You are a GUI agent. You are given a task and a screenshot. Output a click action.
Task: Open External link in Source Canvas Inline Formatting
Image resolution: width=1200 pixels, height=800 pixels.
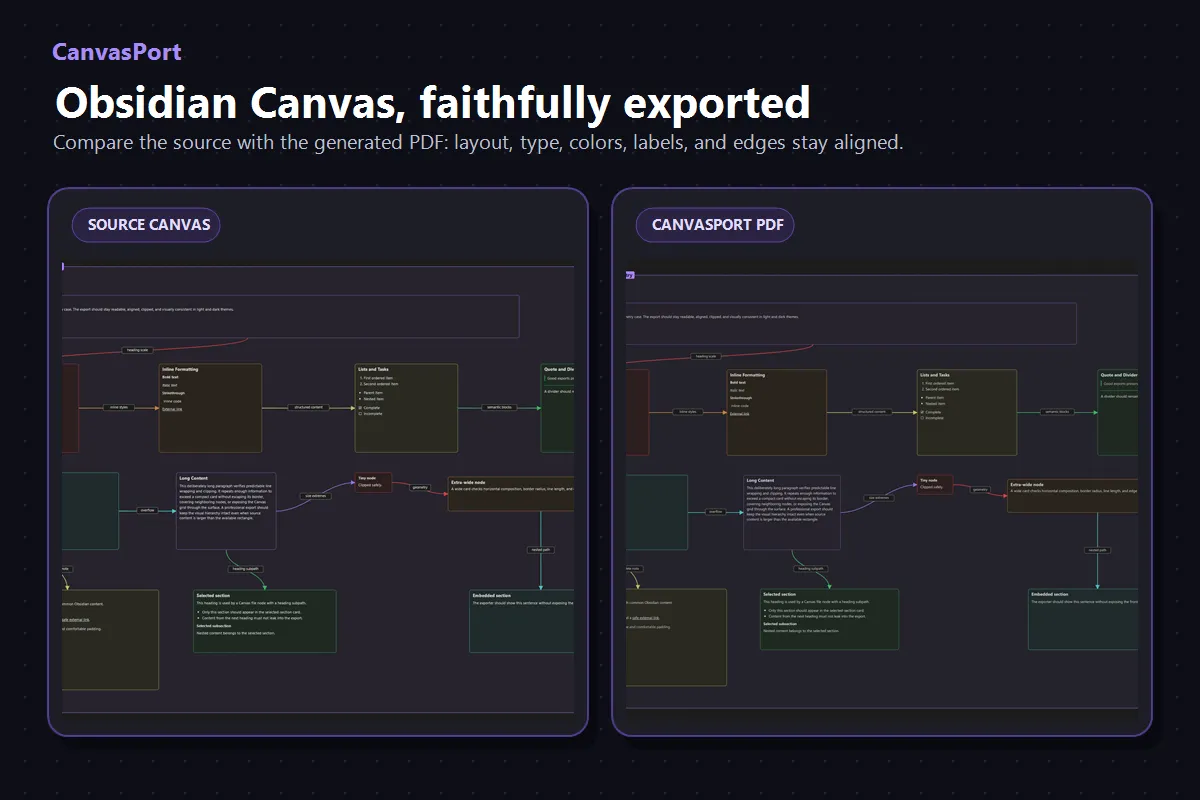point(173,408)
